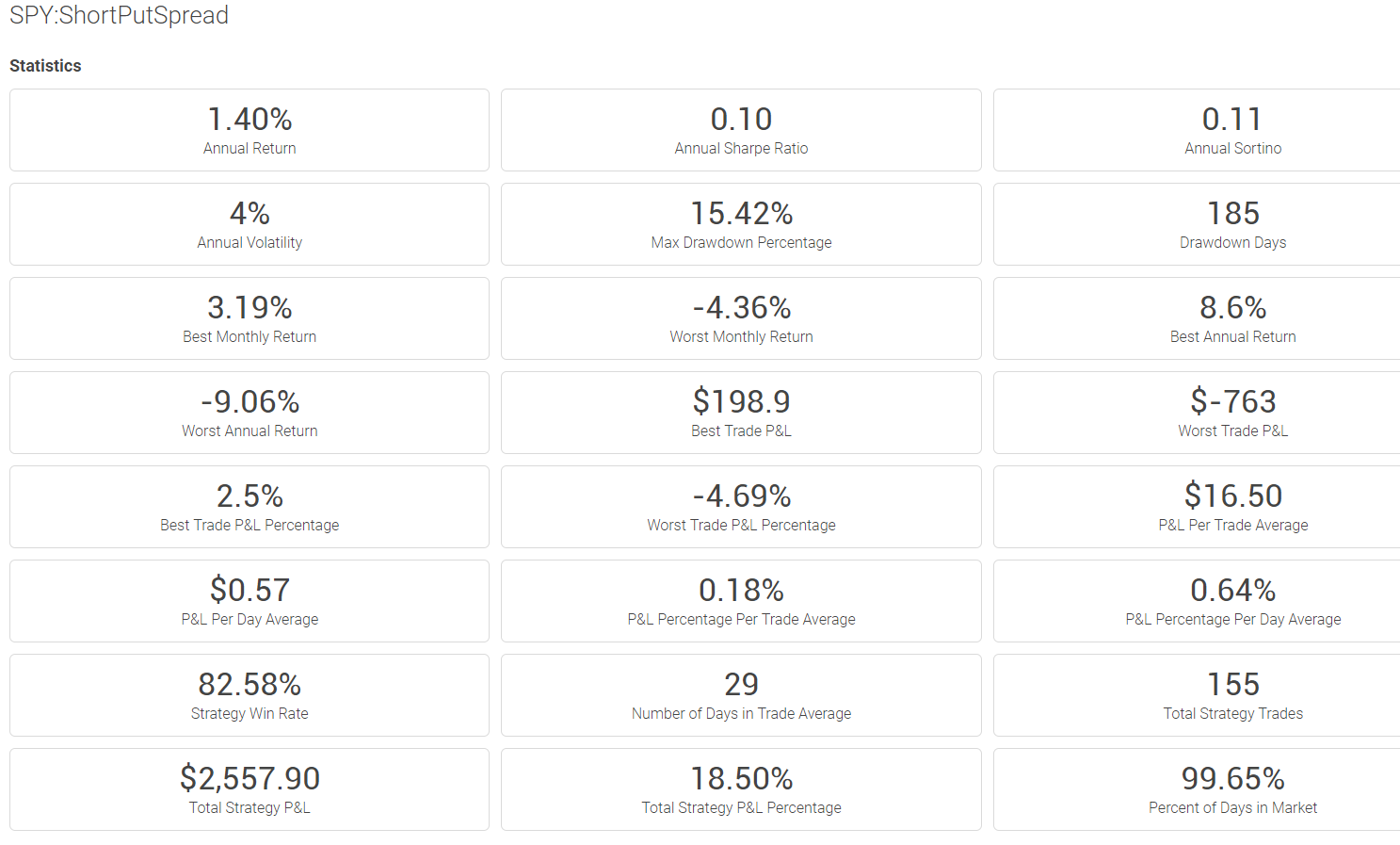This screenshot has height=845, width=1400.
Task: Click the Annual Return statistic card
Action: pos(249,130)
